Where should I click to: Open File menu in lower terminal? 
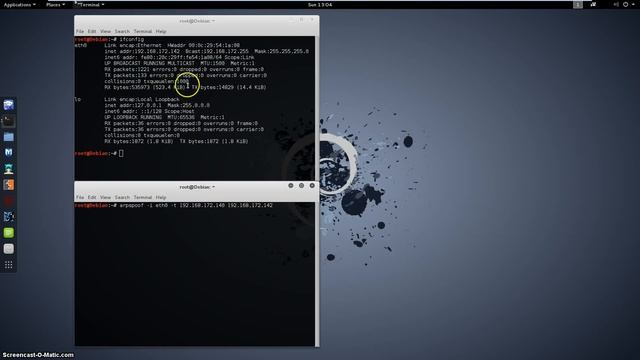[80, 198]
